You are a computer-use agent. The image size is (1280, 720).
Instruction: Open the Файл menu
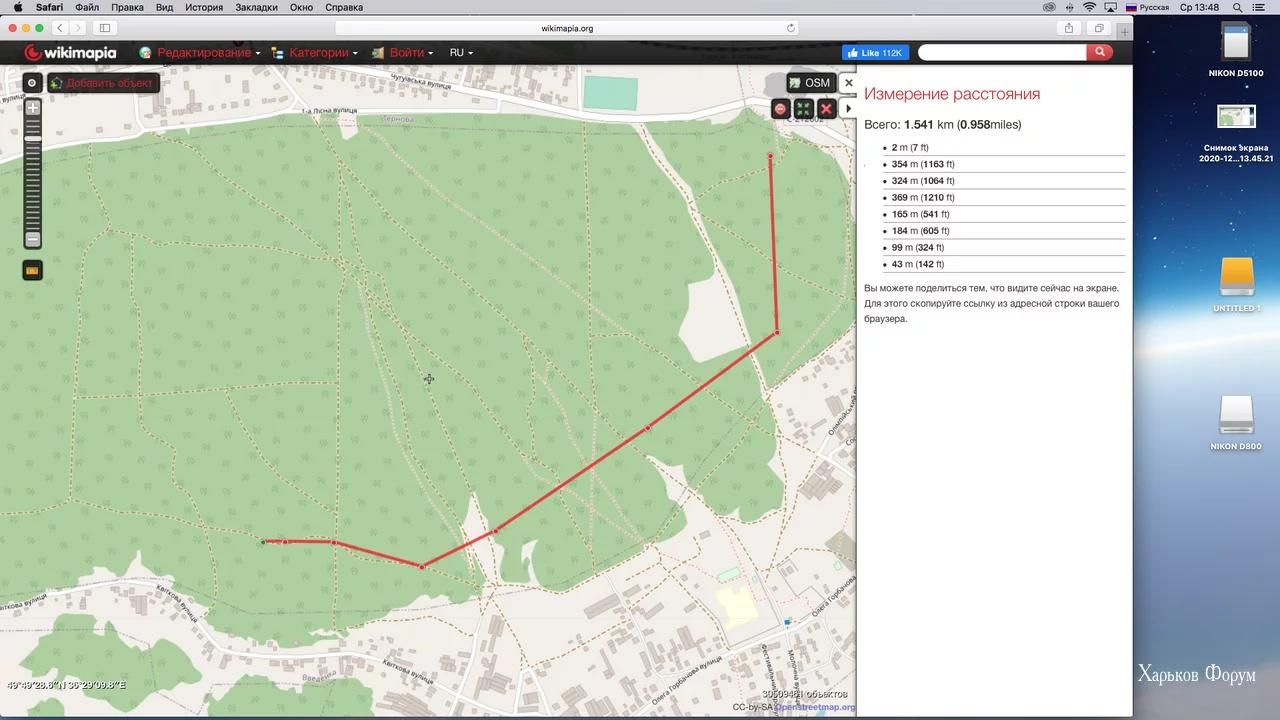(87, 7)
